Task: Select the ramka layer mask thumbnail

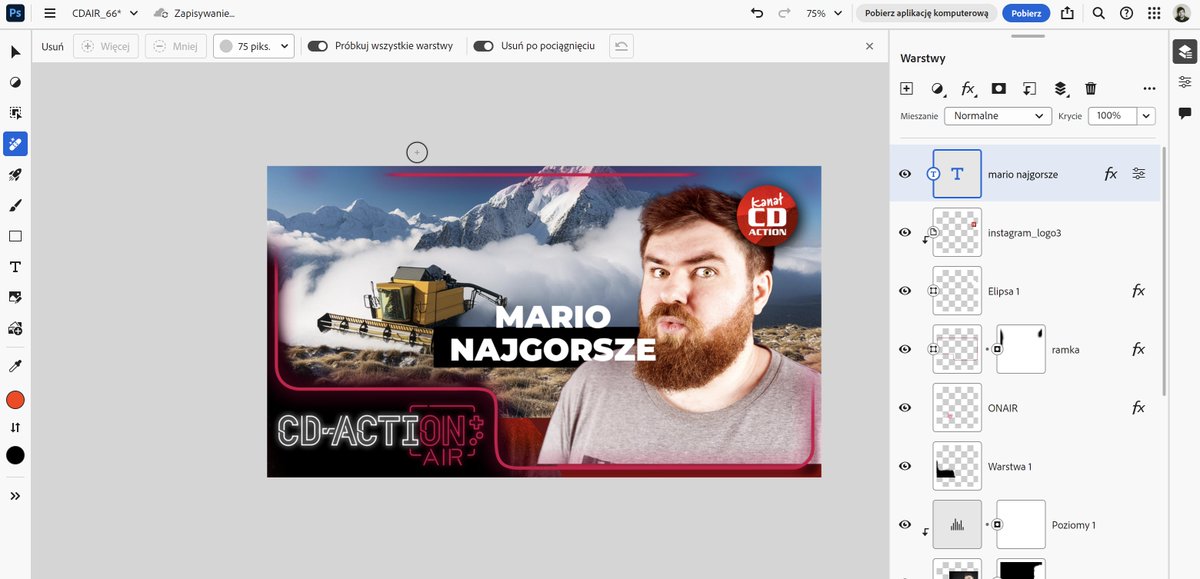Action: [x=1021, y=349]
